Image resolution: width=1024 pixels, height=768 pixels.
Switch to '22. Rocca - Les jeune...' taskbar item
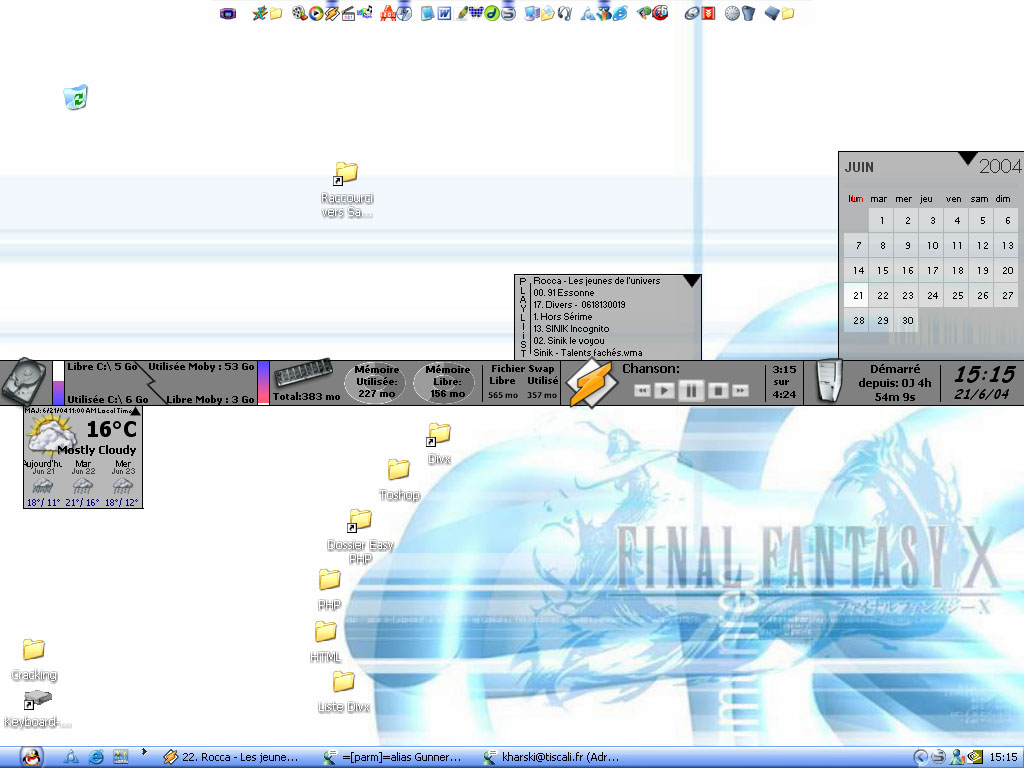click(236, 757)
